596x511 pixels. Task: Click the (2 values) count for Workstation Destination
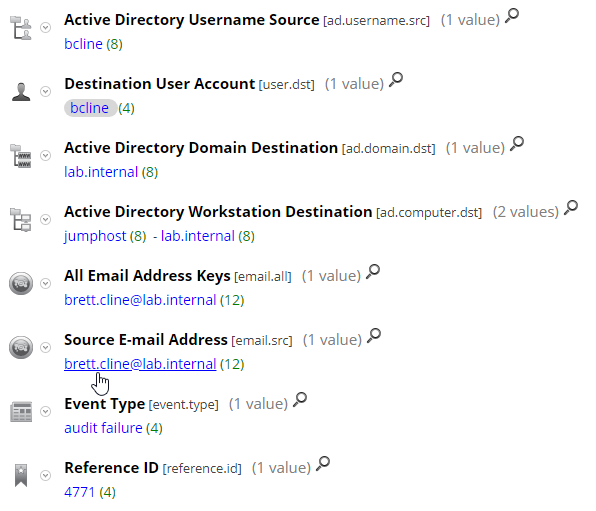click(526, 212)
